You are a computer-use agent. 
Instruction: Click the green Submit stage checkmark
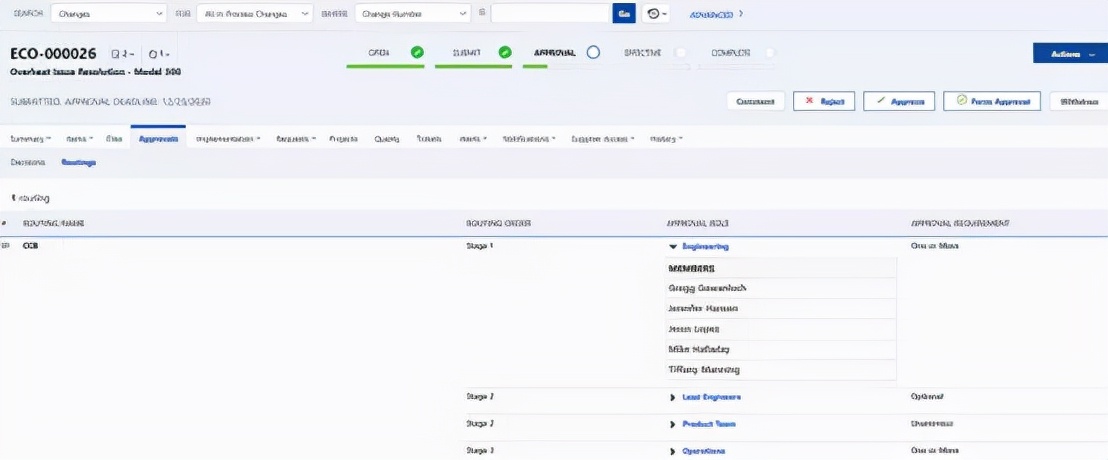click(505, 52)
